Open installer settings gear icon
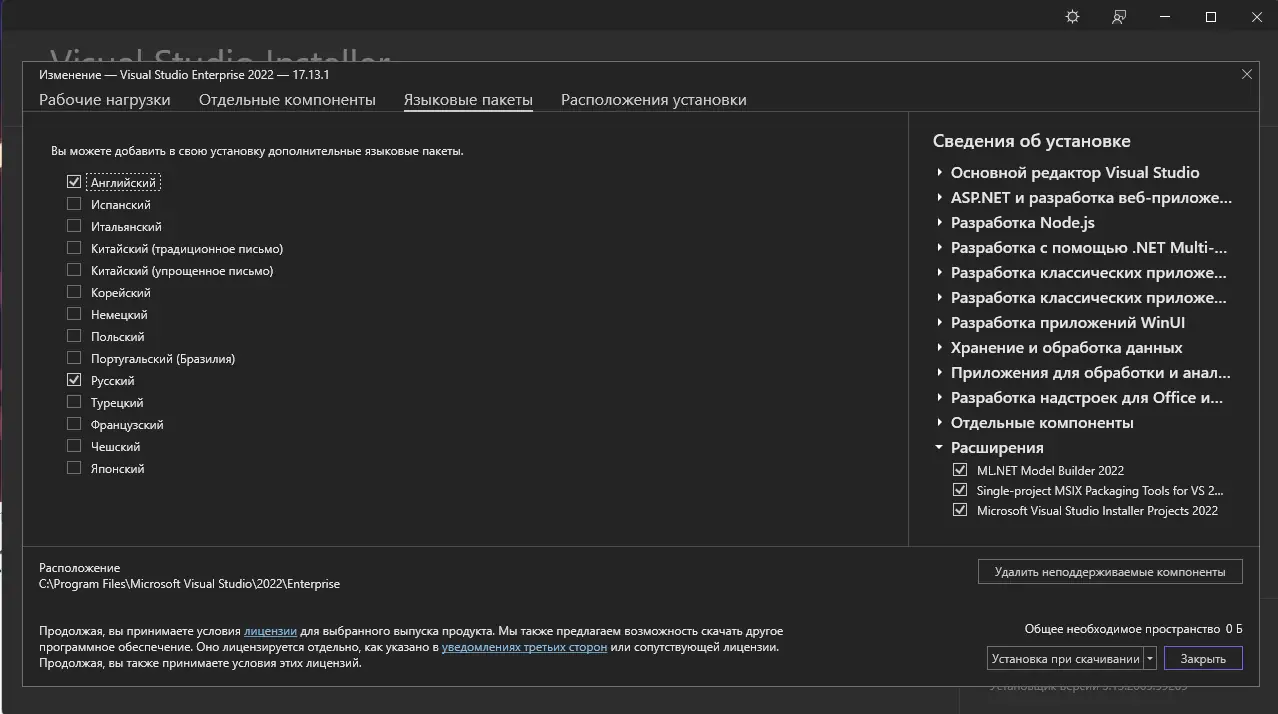The width and height of the screenshot is (1278, 714). click(x=1072, y=17)
